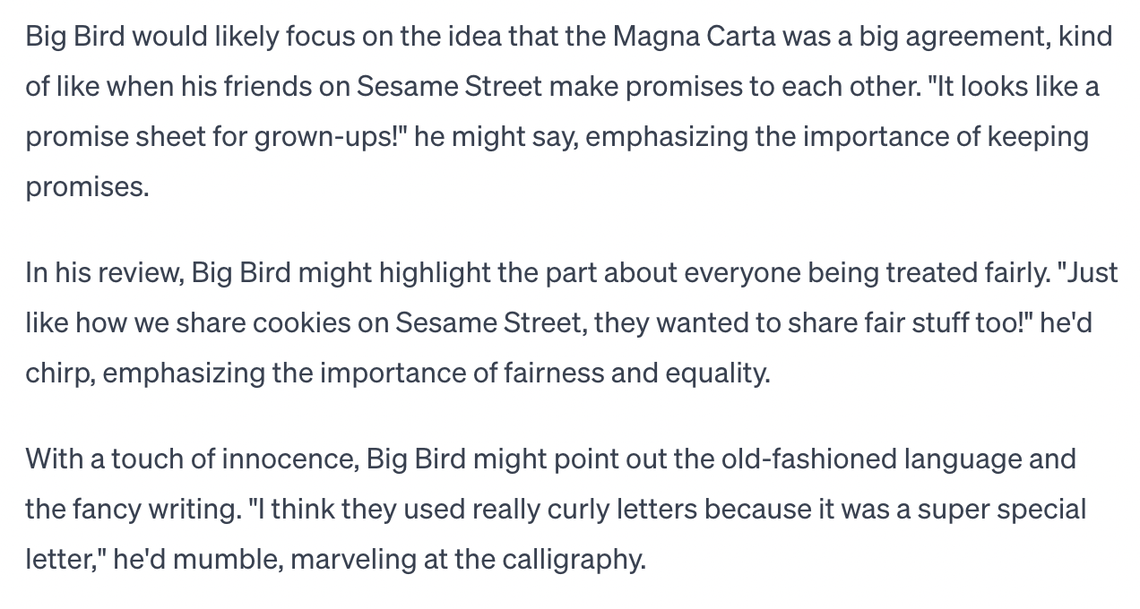Click the lone word "promises." ending paragraph one

click(x=87, y=186)
